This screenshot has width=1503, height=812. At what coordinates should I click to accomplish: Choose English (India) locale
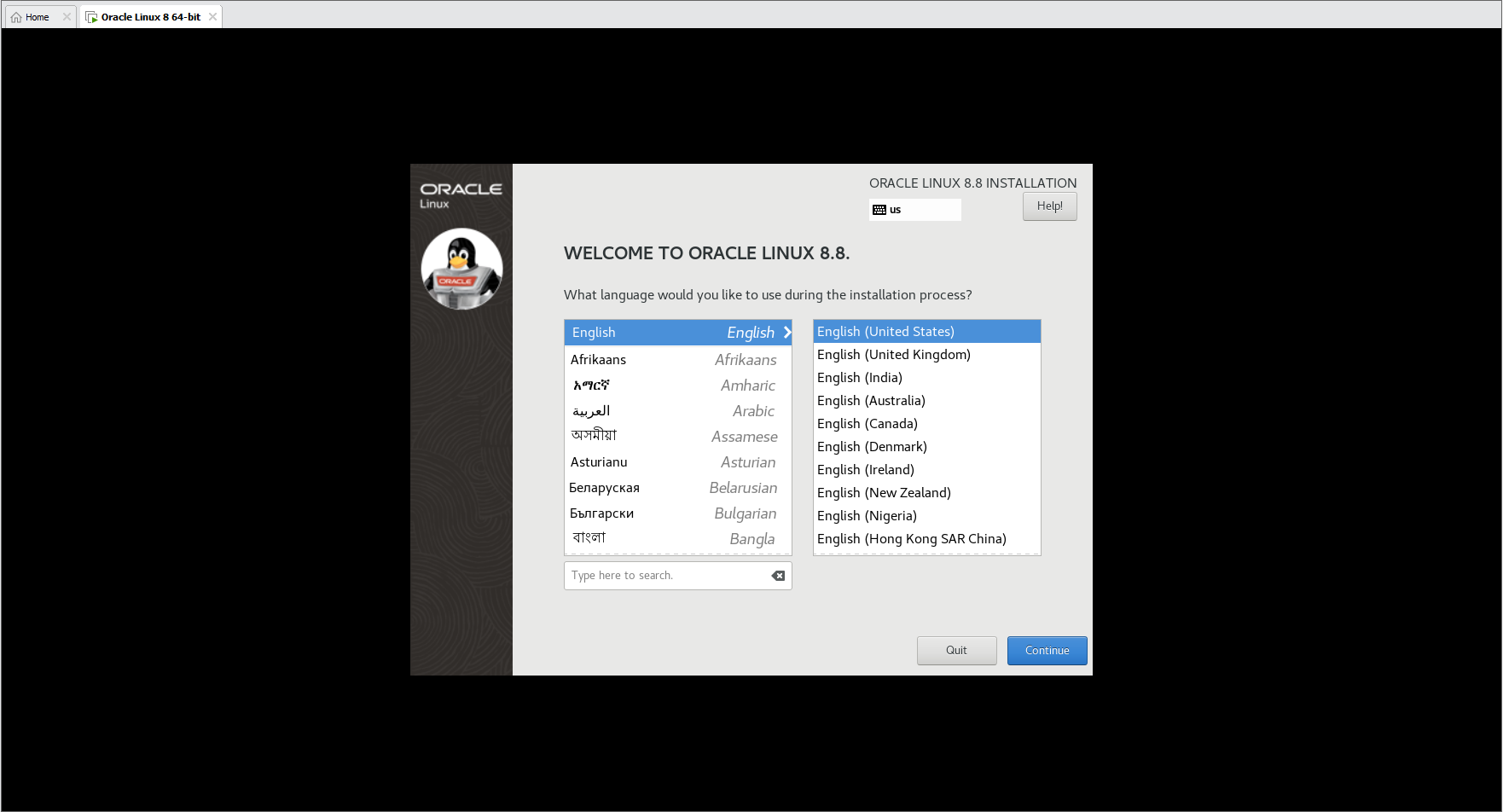click(926, 378)
